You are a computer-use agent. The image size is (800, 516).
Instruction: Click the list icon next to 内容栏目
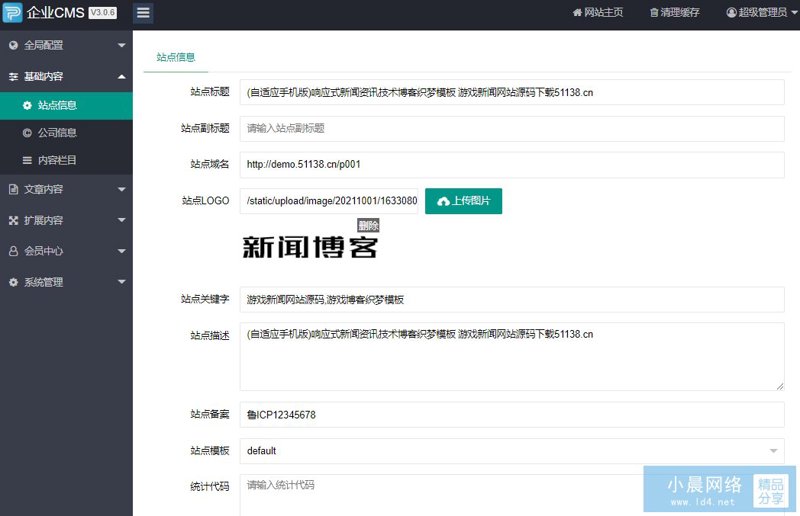[x=27, y=160]
